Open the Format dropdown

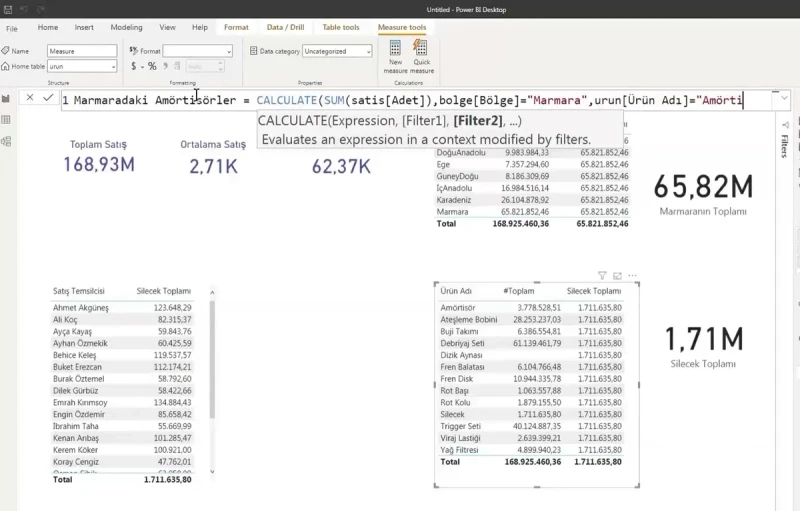point(197,51)
